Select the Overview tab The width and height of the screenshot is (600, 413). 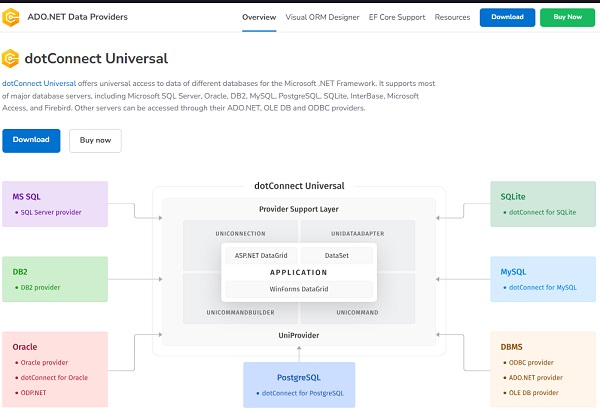point(259,17)
